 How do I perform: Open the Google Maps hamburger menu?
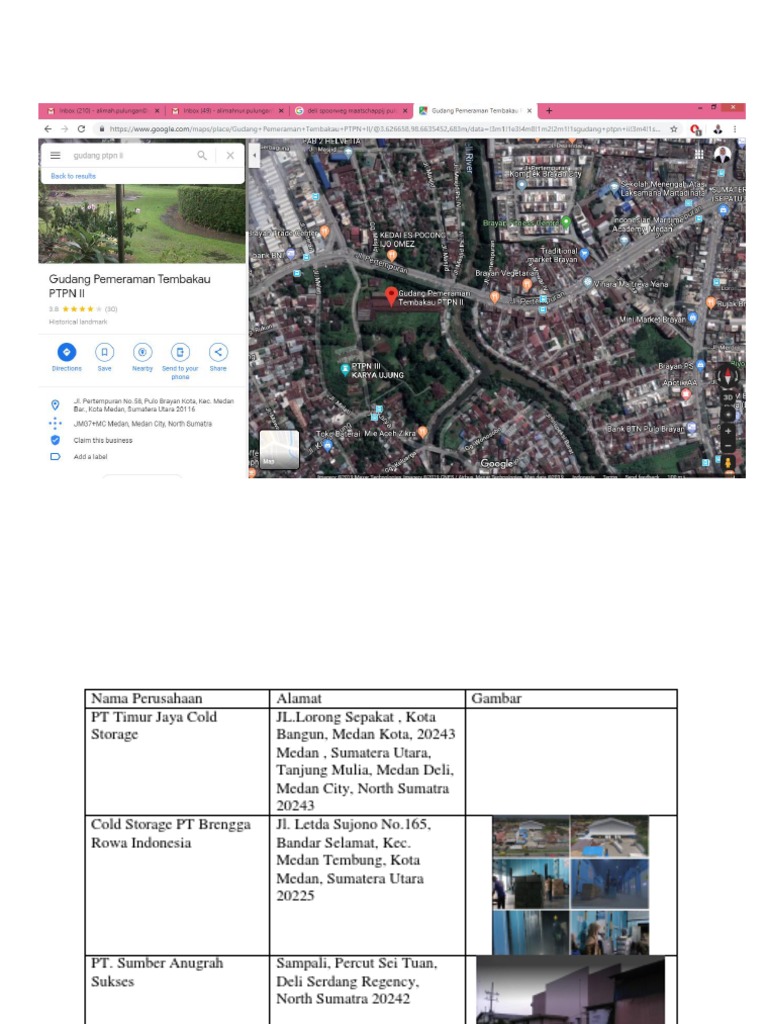(x=56, y=155)
